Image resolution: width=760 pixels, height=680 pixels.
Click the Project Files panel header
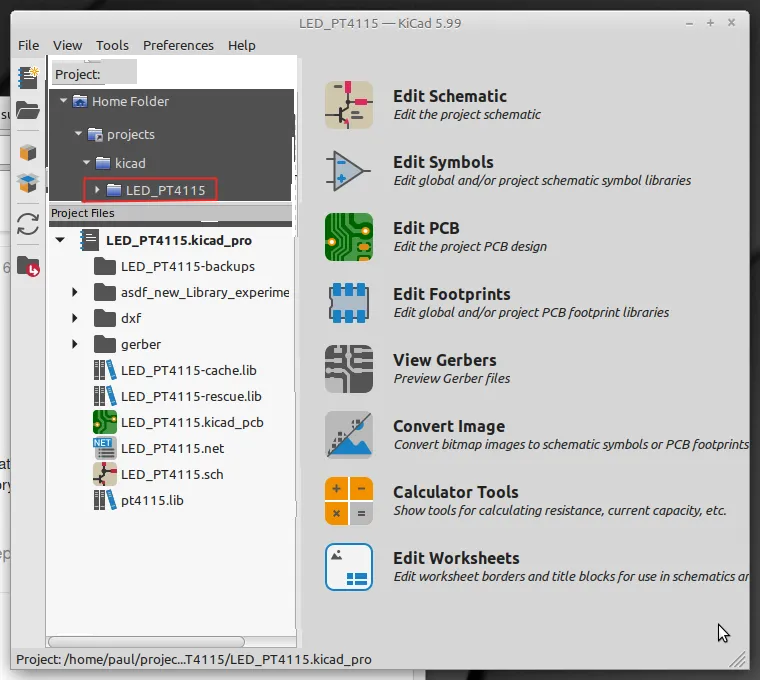click(x=171, y=213)
